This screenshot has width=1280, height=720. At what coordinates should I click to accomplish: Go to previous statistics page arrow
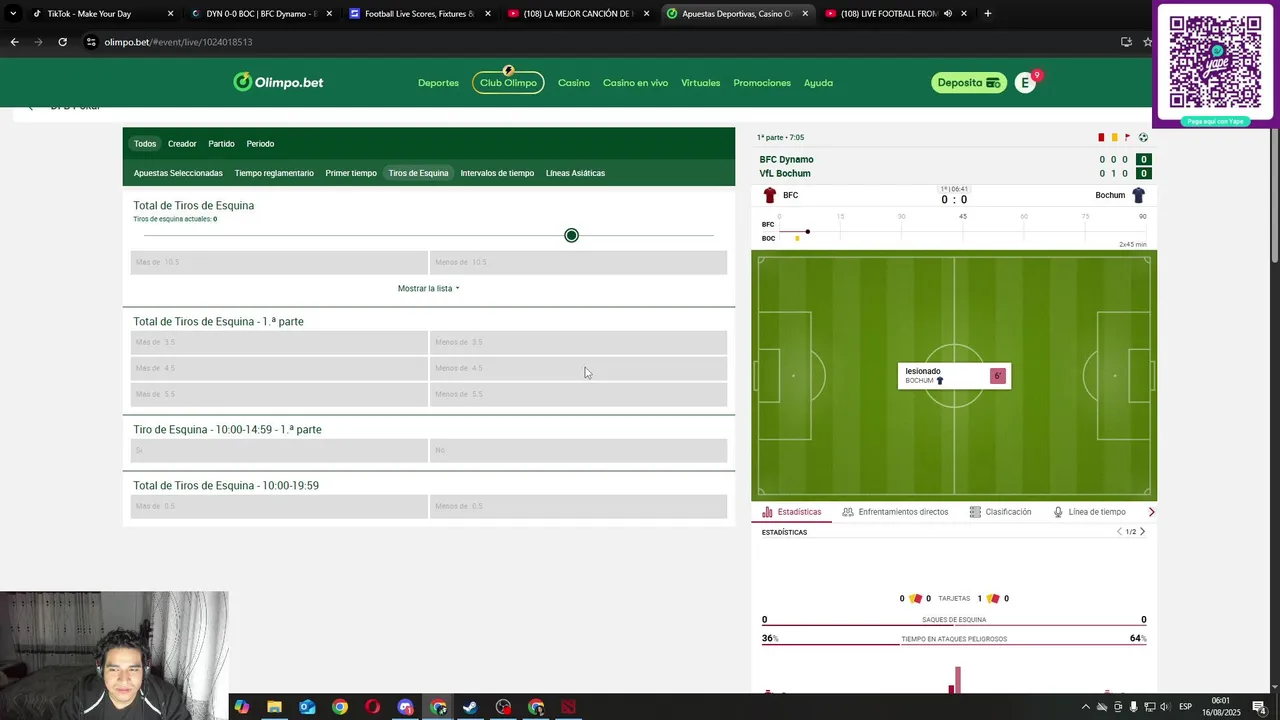click(x=1119, y=532)
